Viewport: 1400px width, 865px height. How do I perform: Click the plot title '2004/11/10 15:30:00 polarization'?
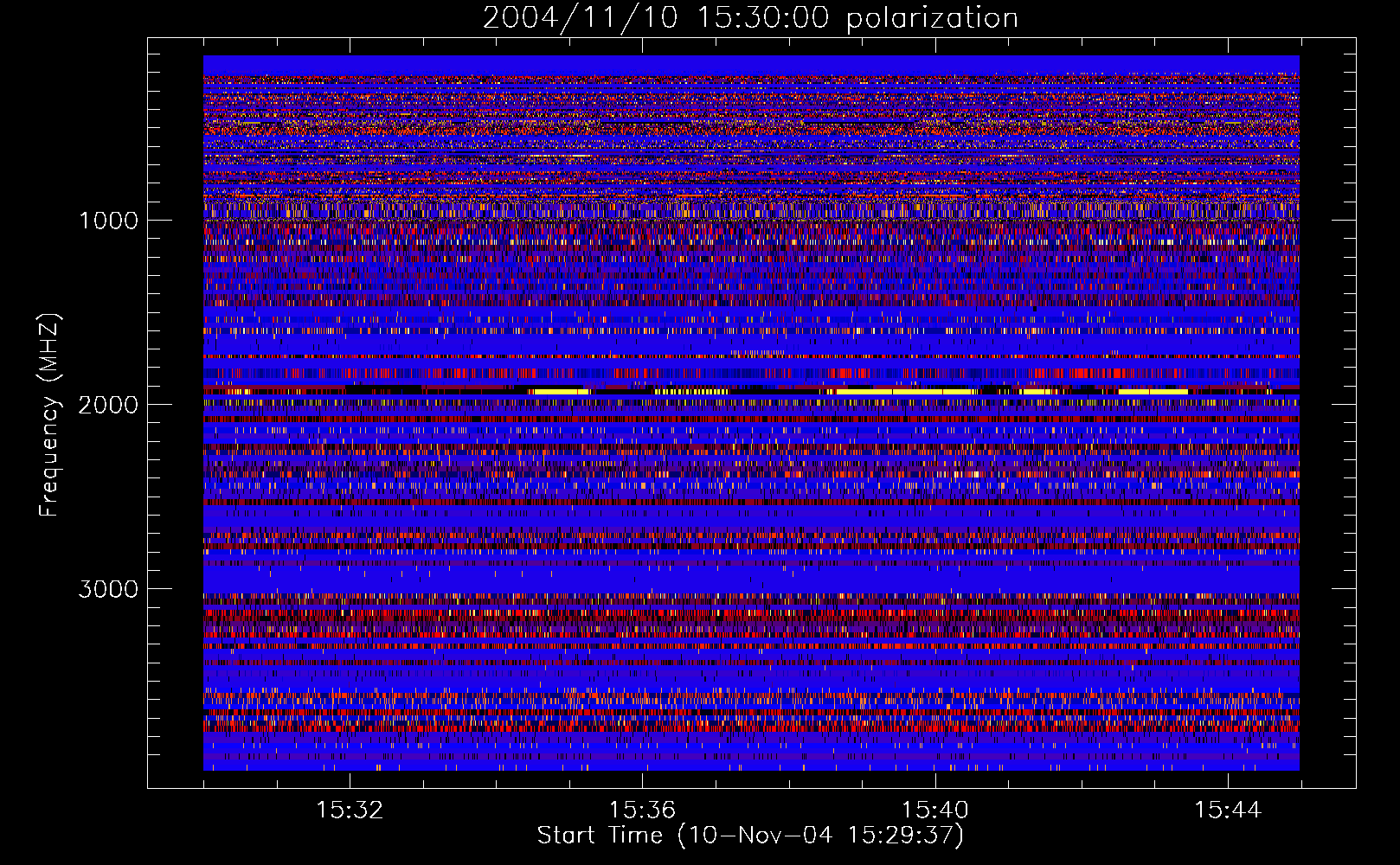[x=750, y=18]
